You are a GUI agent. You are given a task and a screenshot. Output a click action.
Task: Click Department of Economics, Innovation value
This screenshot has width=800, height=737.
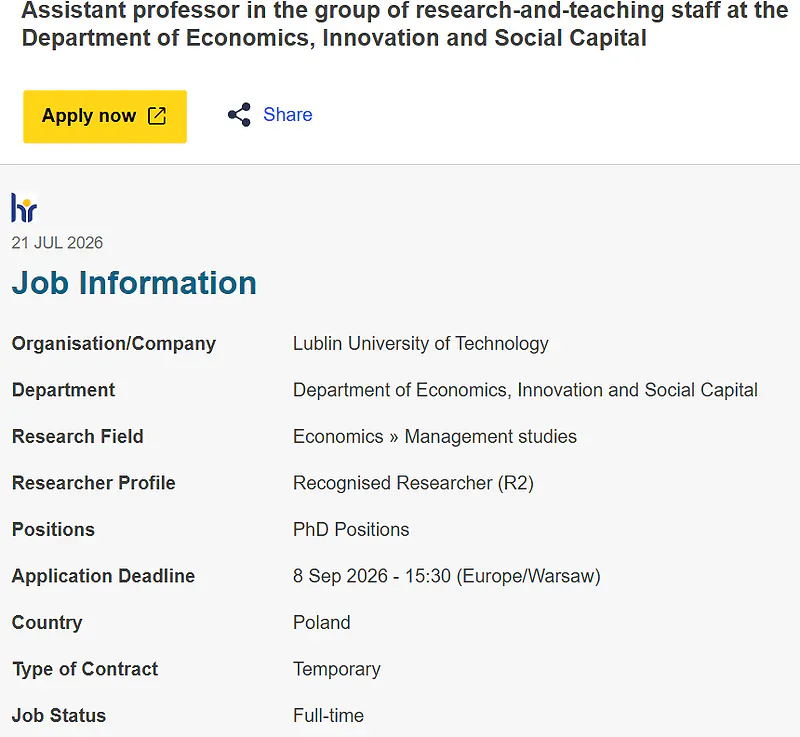click(525, 390)
